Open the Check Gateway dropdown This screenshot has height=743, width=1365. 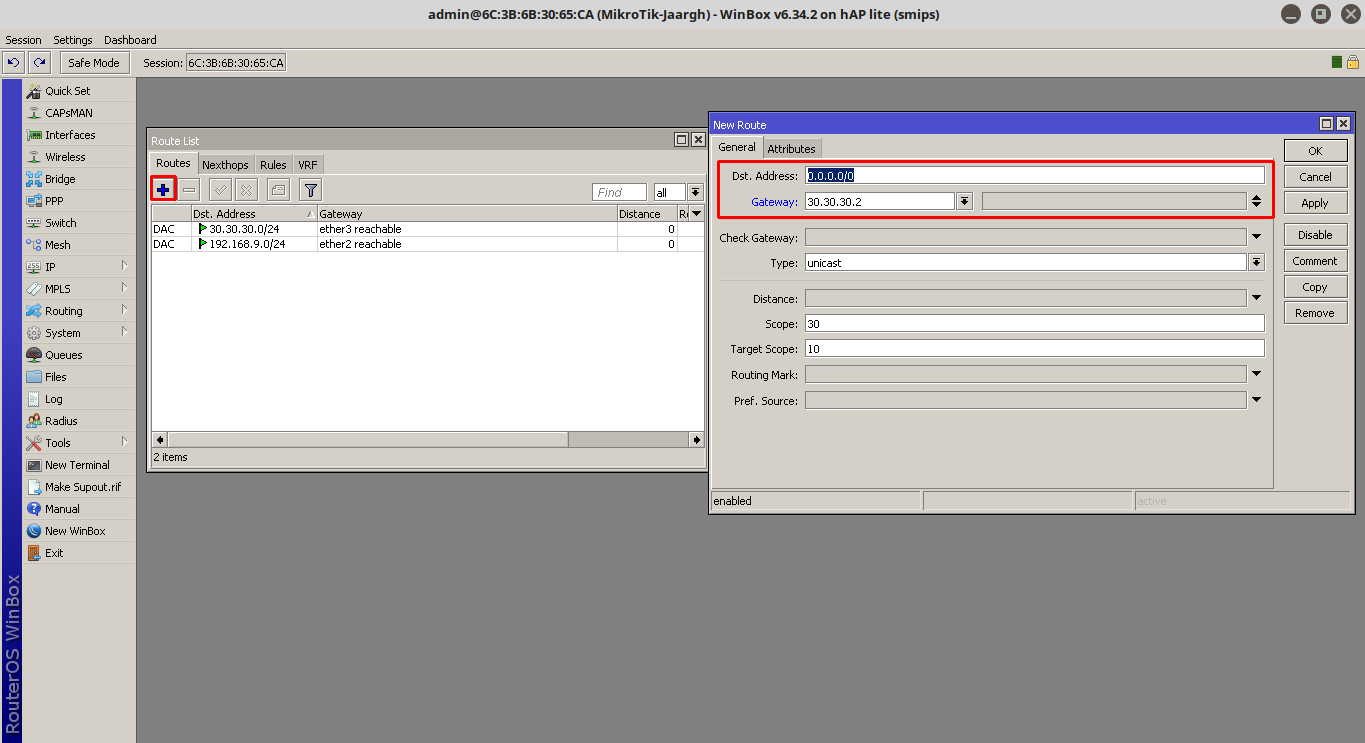click(1256, 235)
